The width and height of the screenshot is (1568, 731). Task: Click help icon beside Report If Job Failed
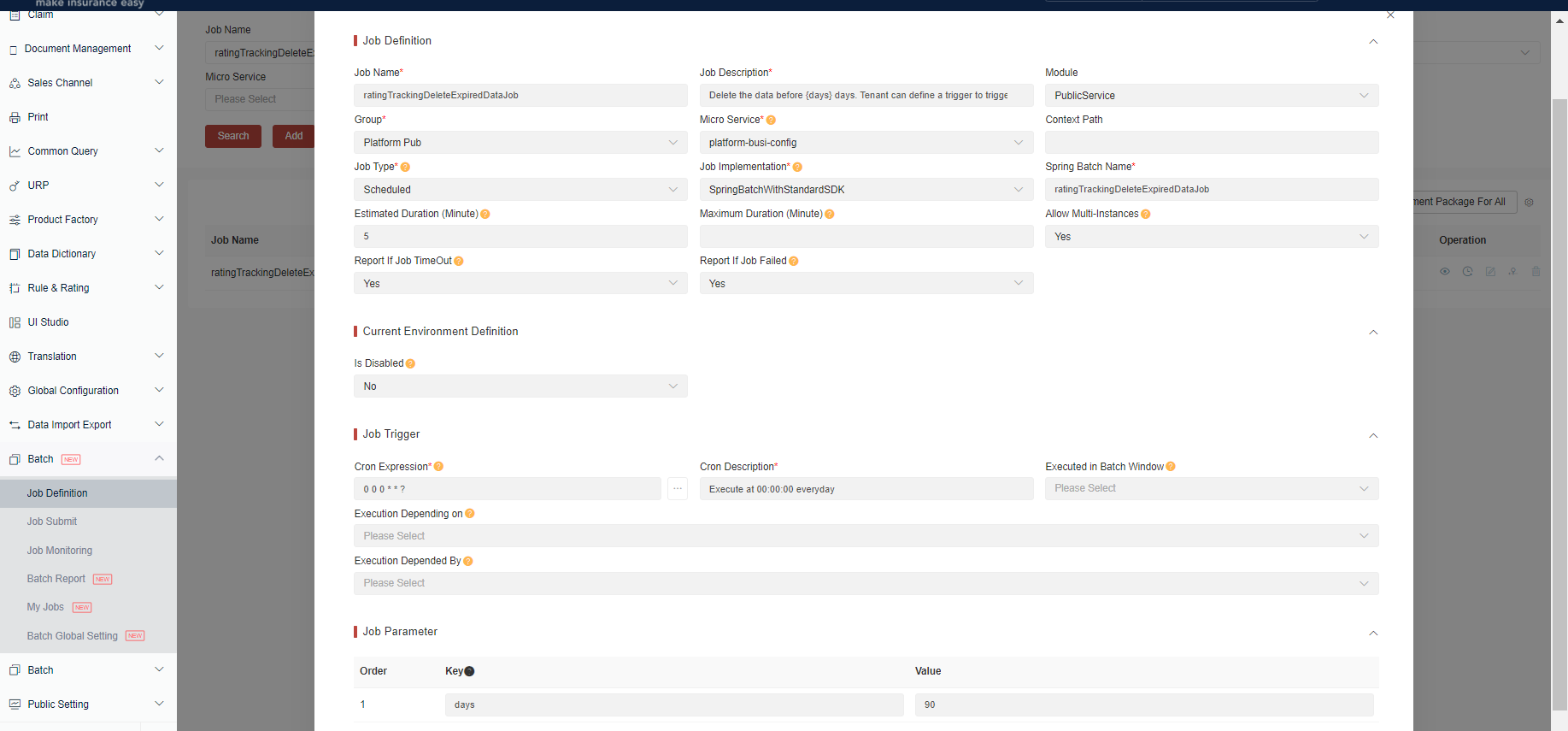[794, 262]
